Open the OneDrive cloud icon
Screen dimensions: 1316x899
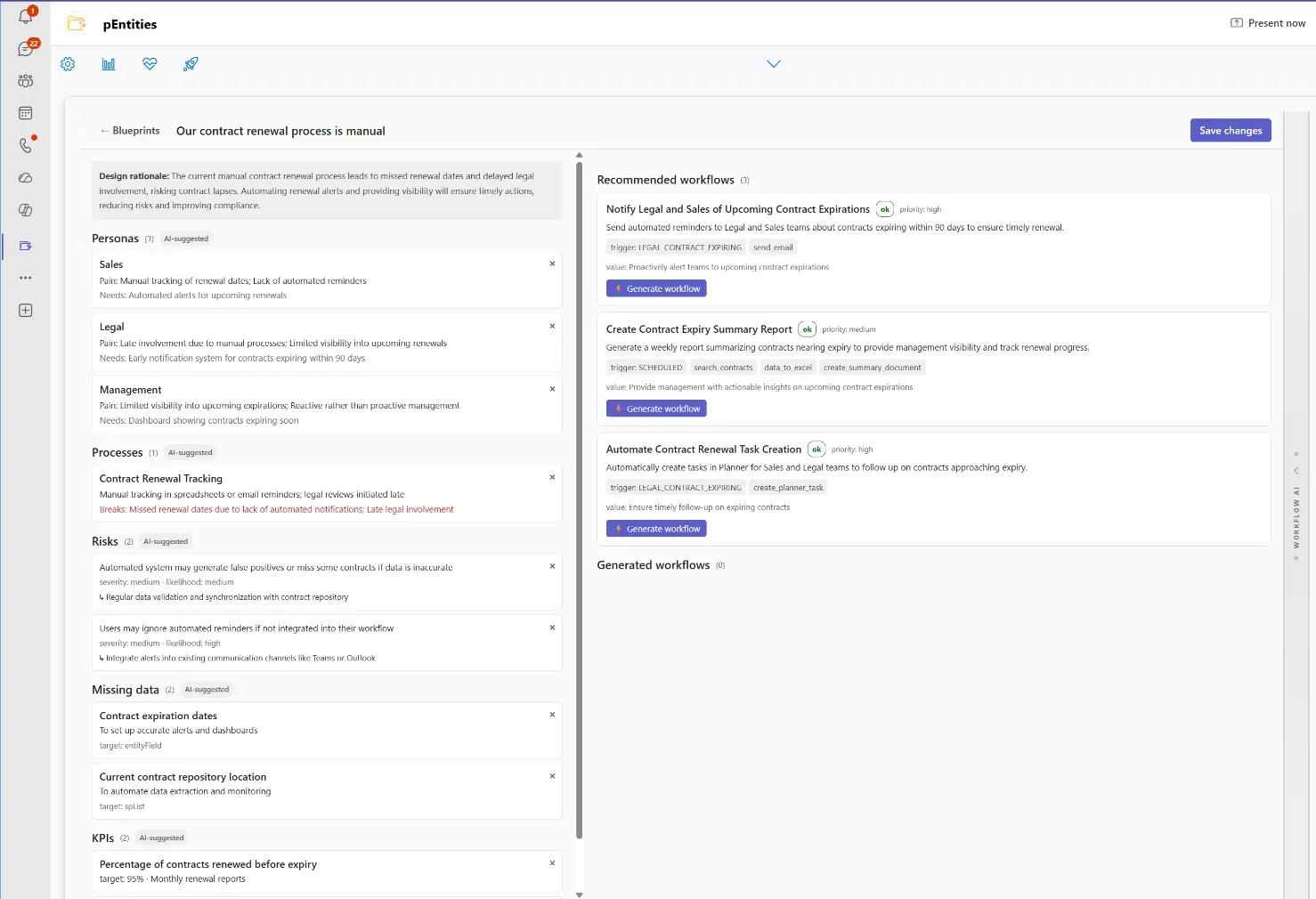[x=26, y=178]
